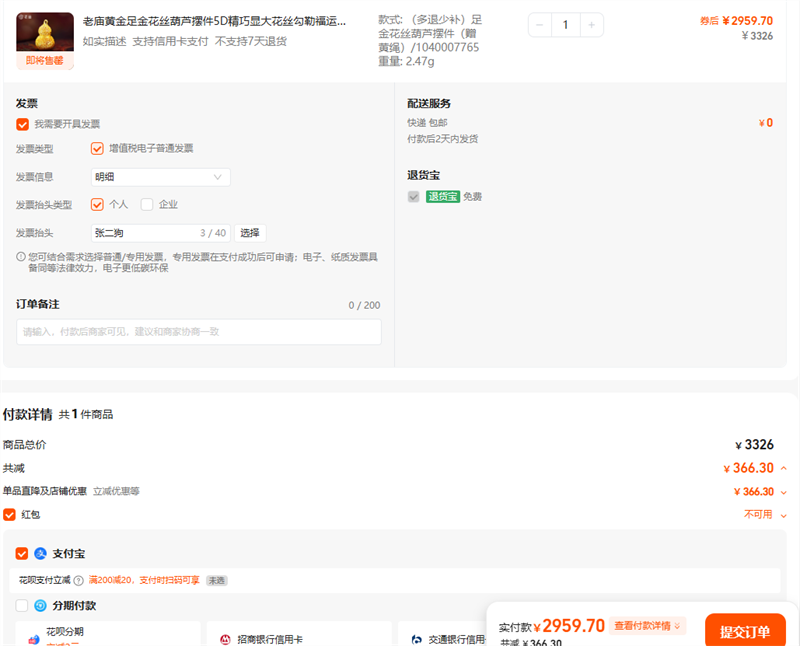800x646 pixels.
Task: Select 企业 as invoice title type
Action: (147, 205)
